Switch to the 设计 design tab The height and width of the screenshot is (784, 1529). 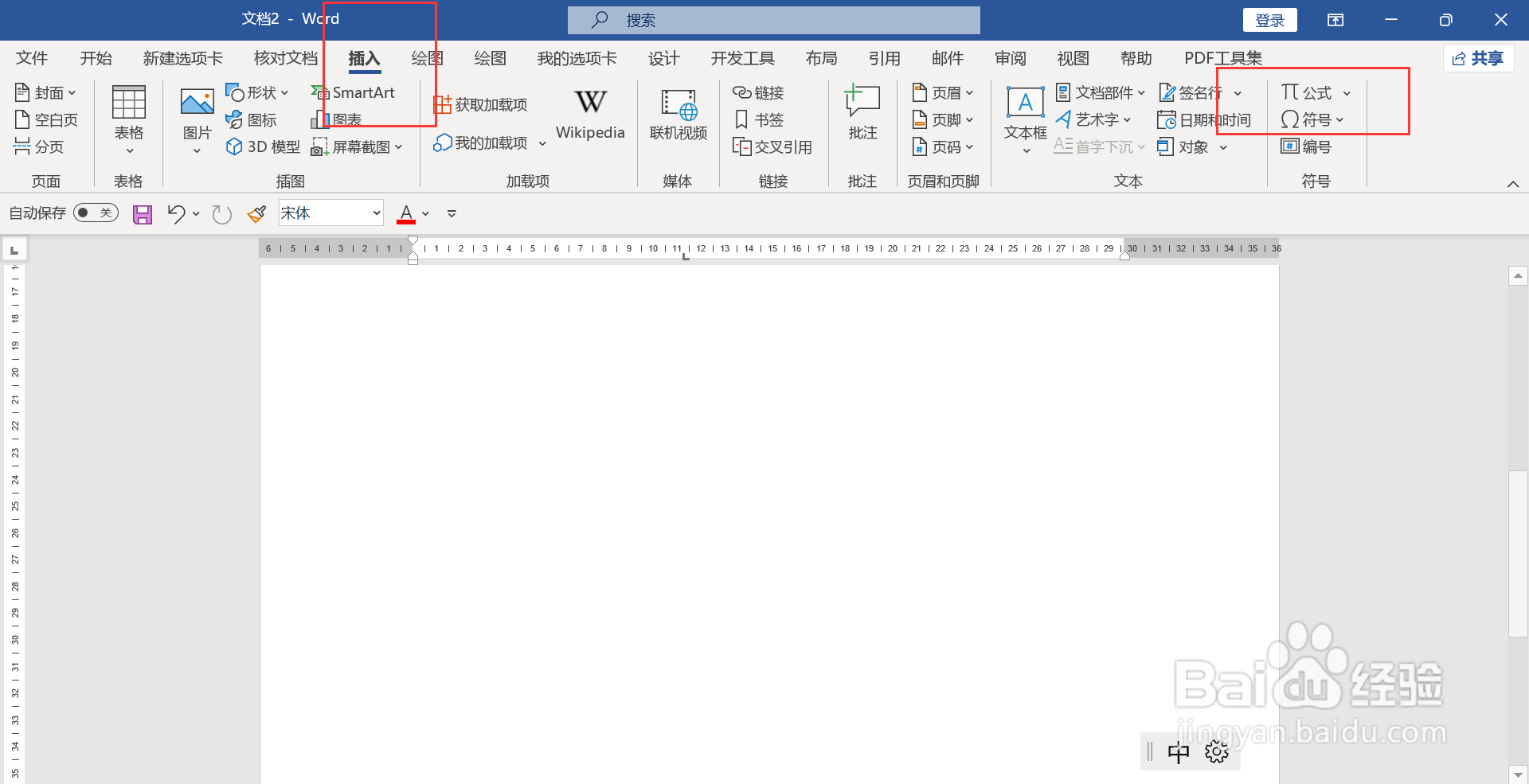coord(664,58)
